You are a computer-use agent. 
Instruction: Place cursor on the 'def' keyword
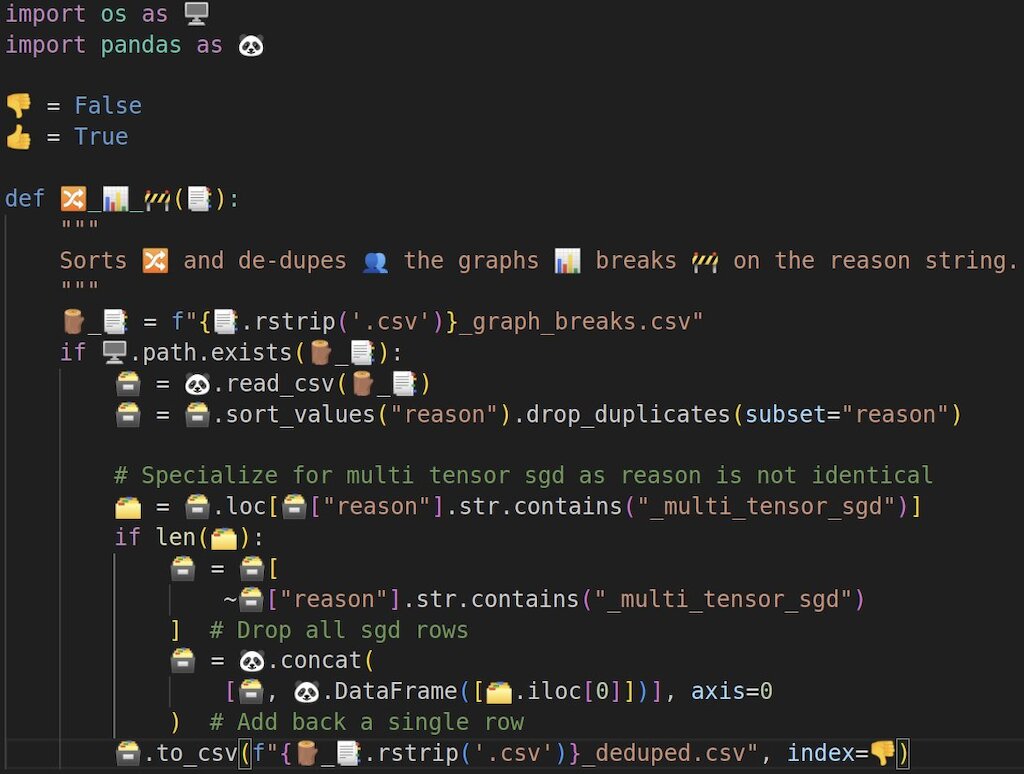coord(25,199)
